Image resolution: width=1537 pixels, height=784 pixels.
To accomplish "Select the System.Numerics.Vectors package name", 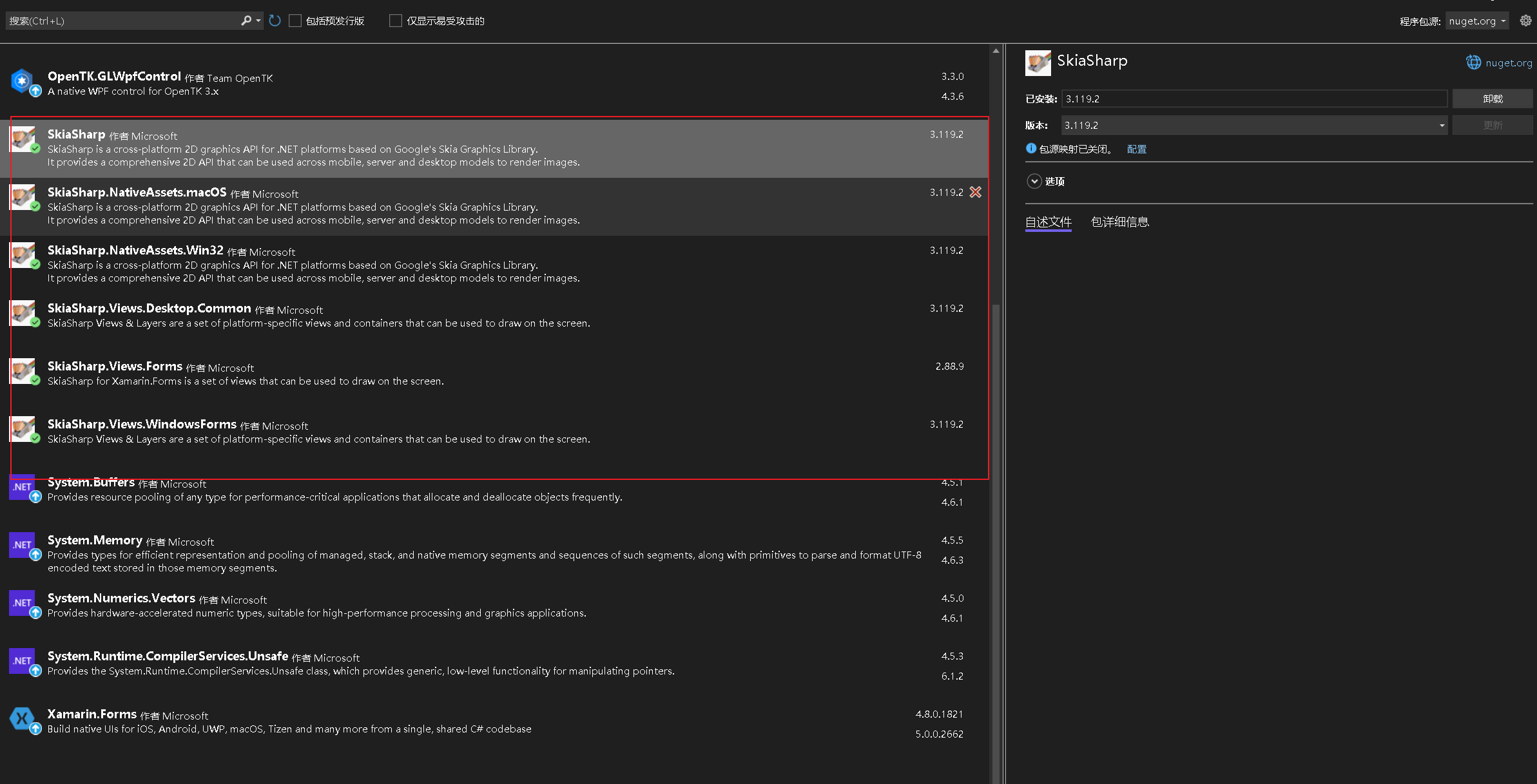I will [x=121, y=598].
